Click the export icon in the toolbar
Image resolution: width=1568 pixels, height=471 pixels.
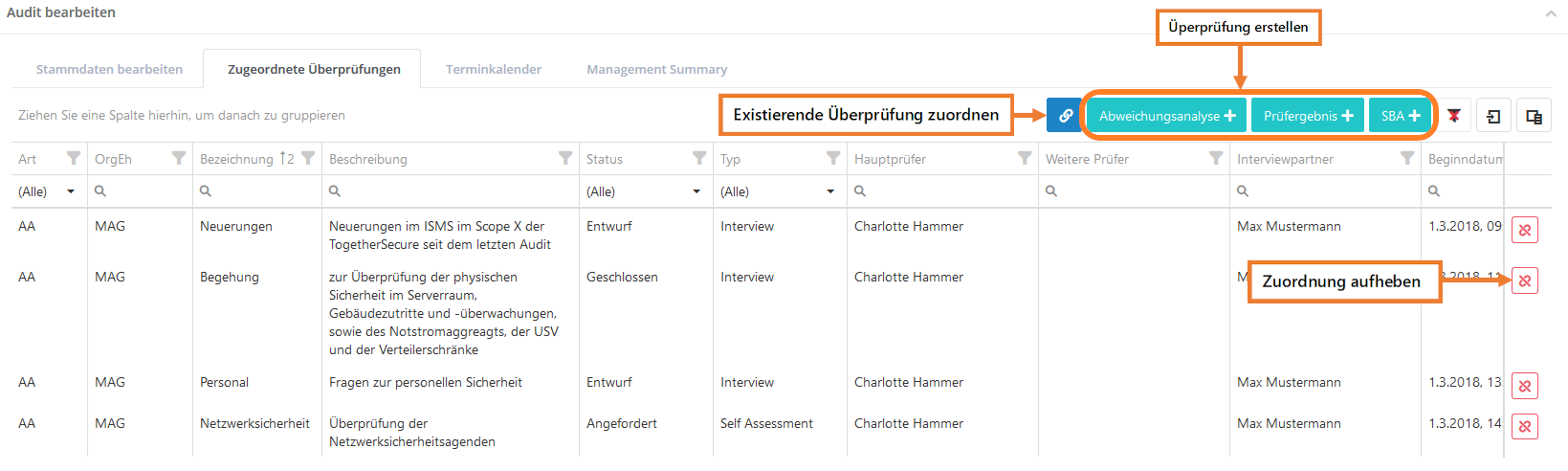[1493, 117]
